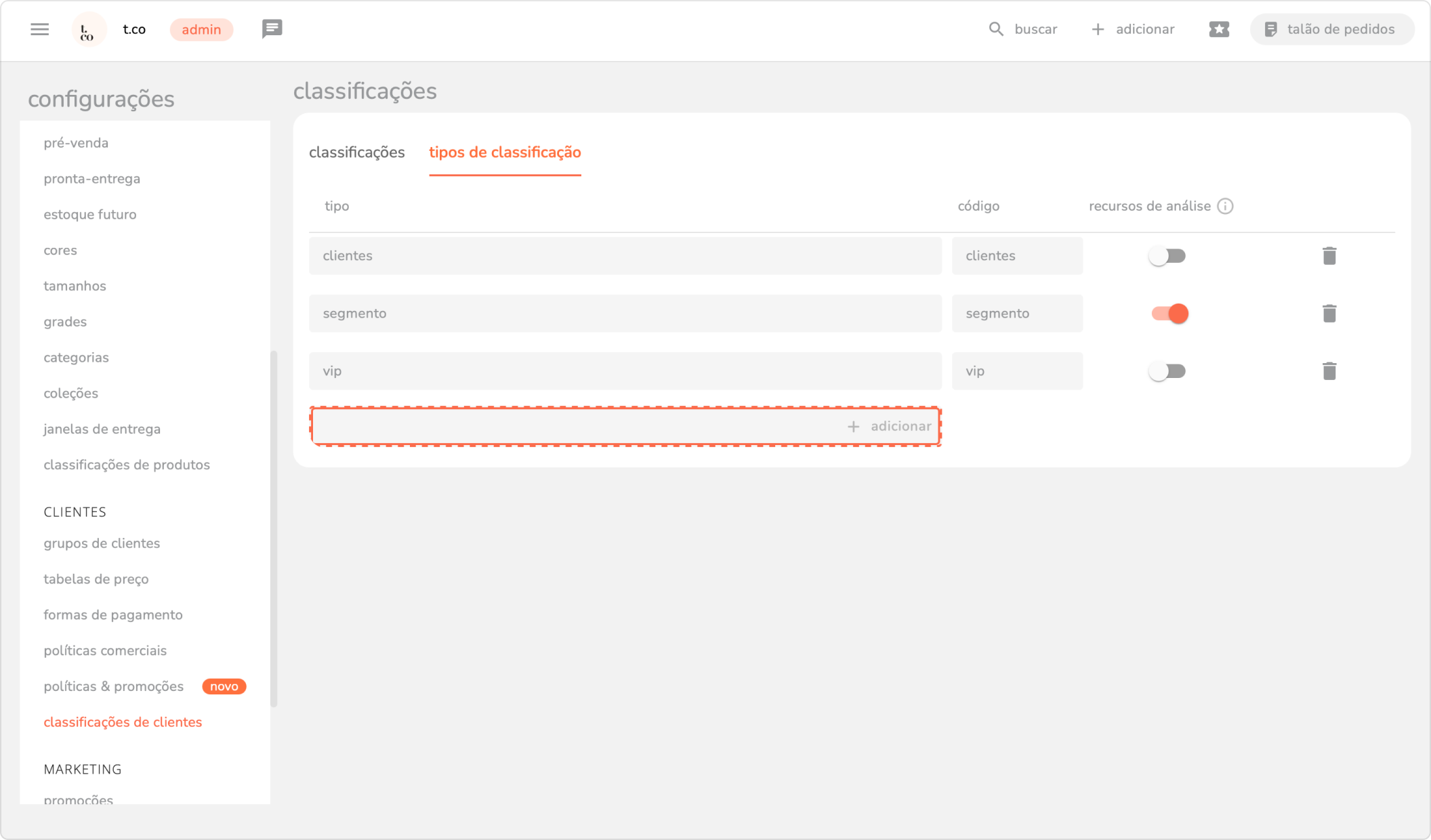Disable analysis resources for segmento
The height and width of the screenshot is (840, 1431).
(1169, 314)
